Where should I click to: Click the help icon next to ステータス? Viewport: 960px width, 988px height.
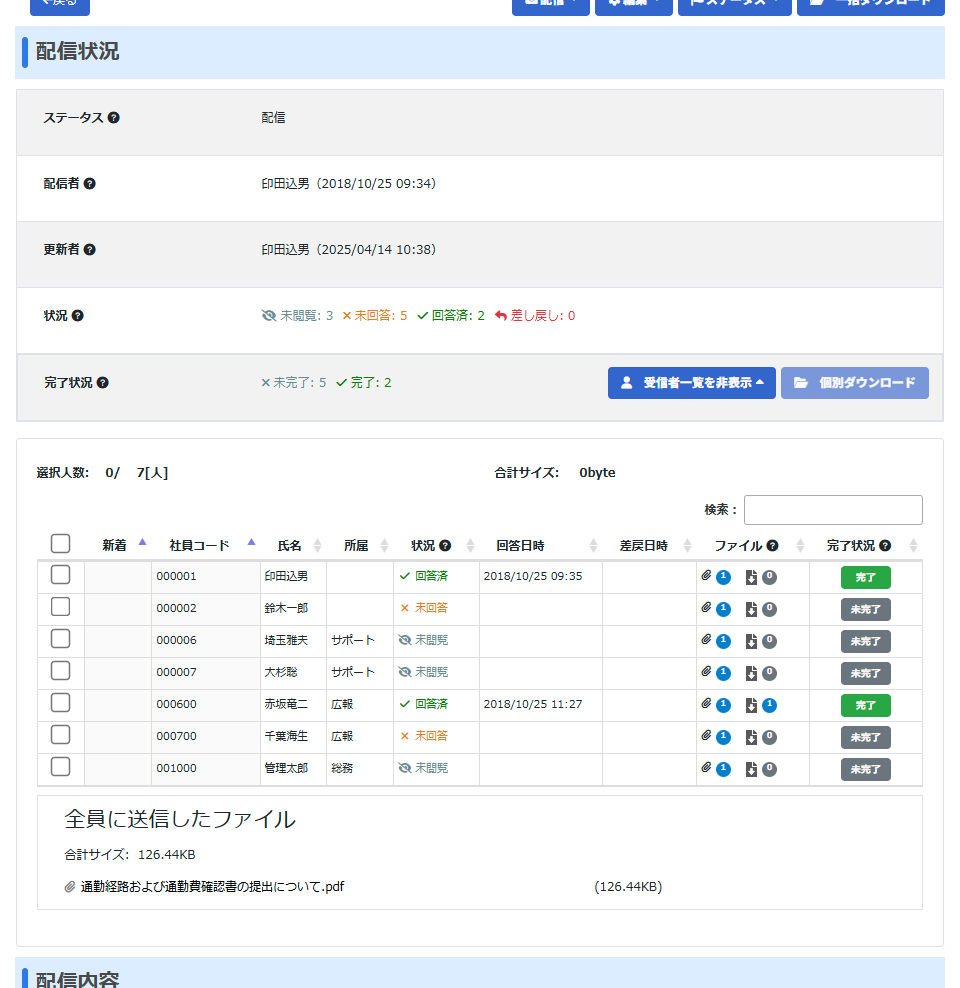tap(113, 118)
